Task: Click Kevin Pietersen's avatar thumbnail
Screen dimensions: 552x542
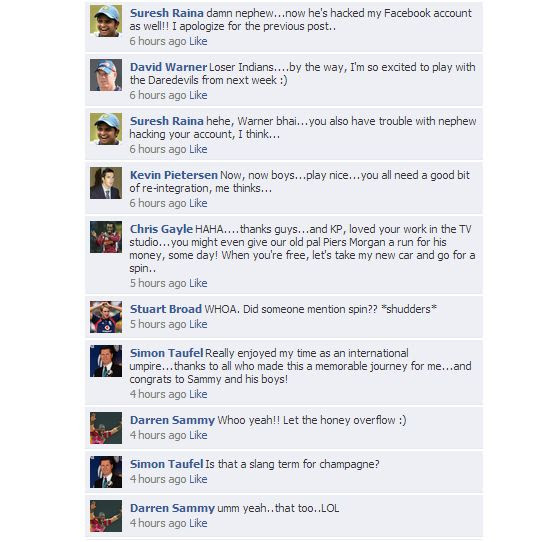Action: point(106,183)
